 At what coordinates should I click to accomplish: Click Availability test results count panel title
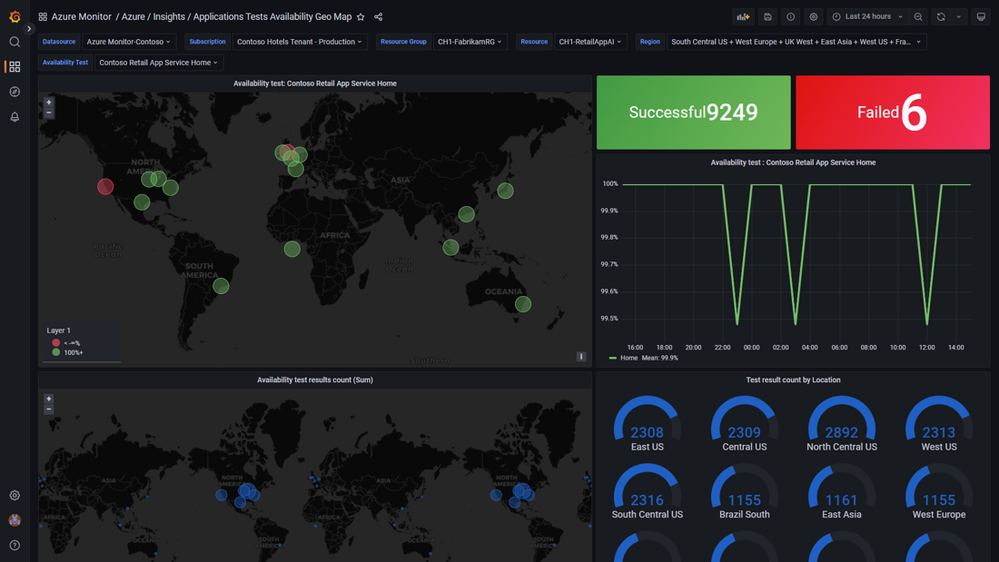(x=315, y=380)
